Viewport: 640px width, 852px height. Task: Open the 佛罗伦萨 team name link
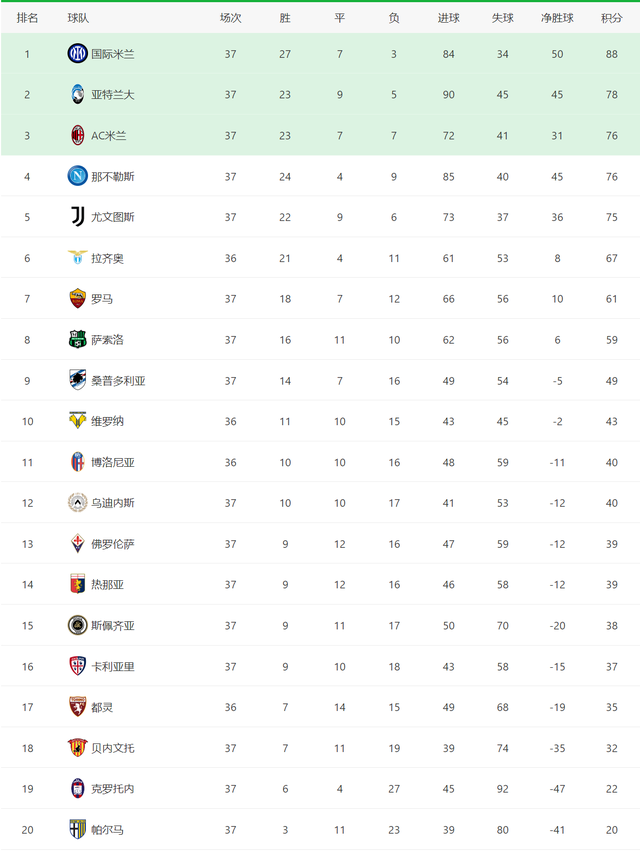click(112, 544)
